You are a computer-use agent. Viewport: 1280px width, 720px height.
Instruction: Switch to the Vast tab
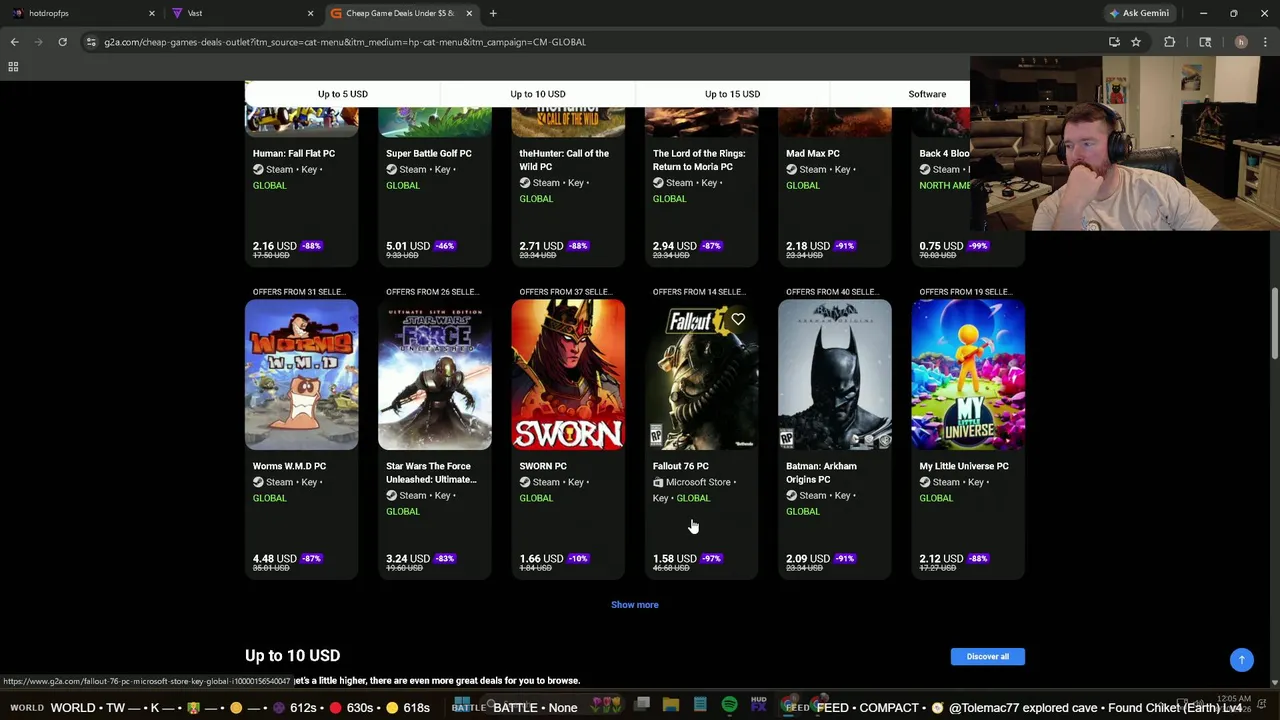tap(240, 13)
